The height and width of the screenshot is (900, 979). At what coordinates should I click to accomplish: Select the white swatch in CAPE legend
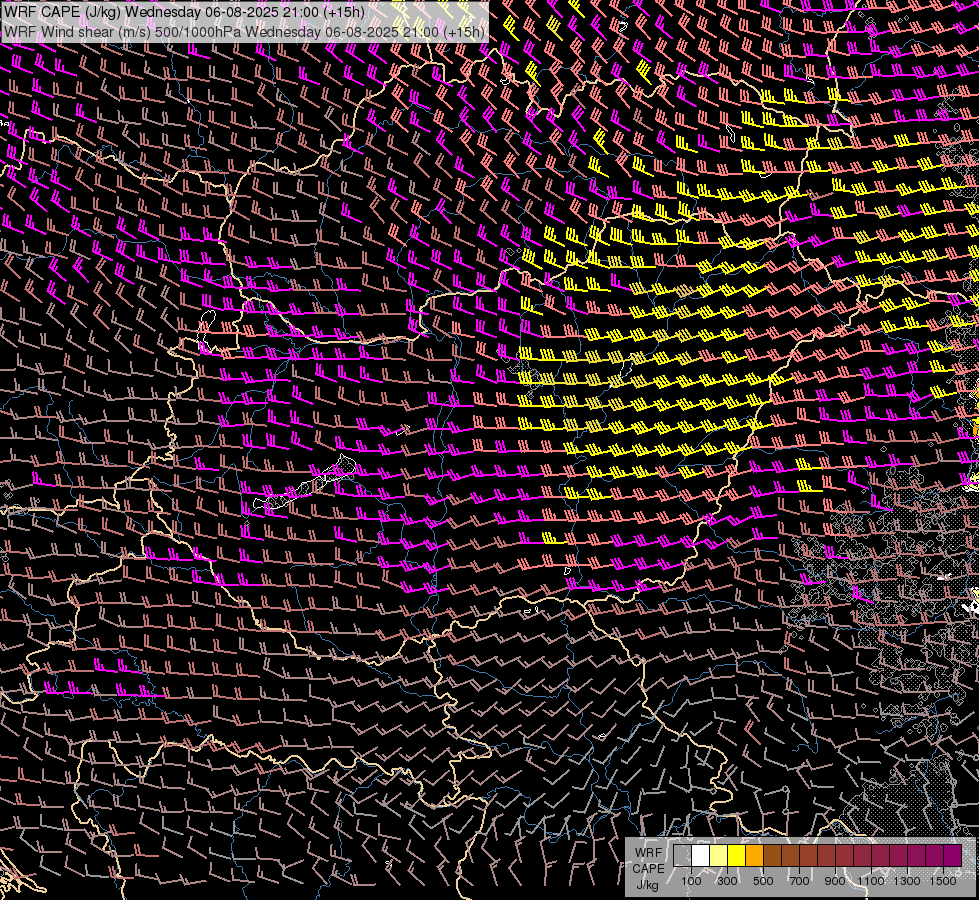point(701,856)
